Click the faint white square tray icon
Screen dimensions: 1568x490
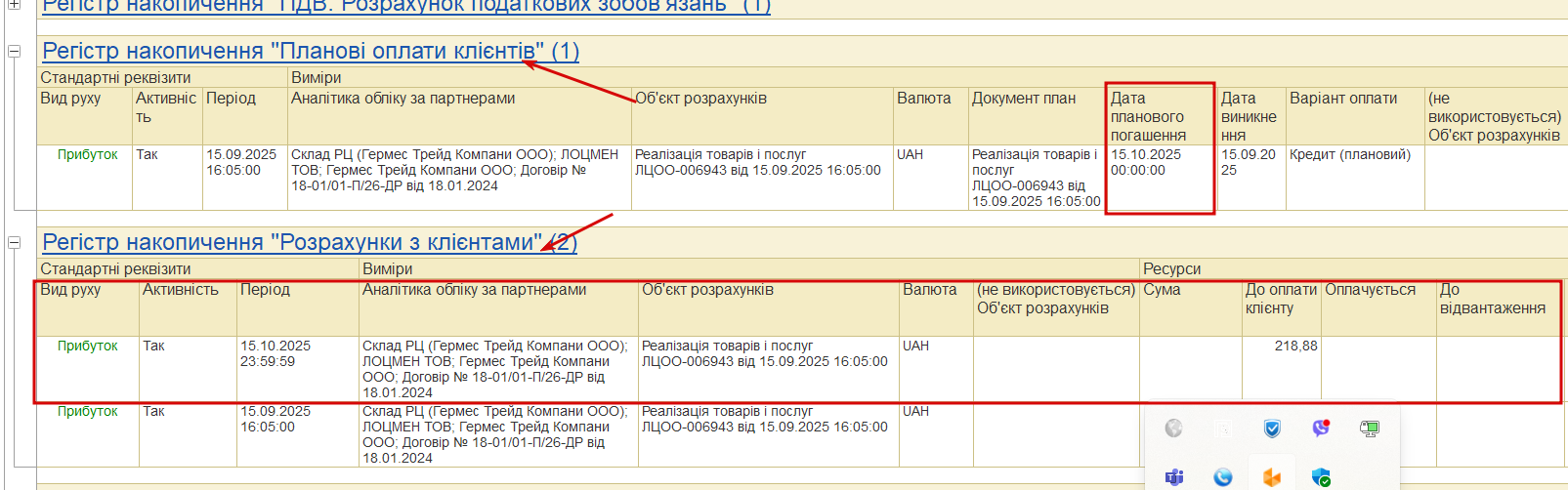(1223, 428)
